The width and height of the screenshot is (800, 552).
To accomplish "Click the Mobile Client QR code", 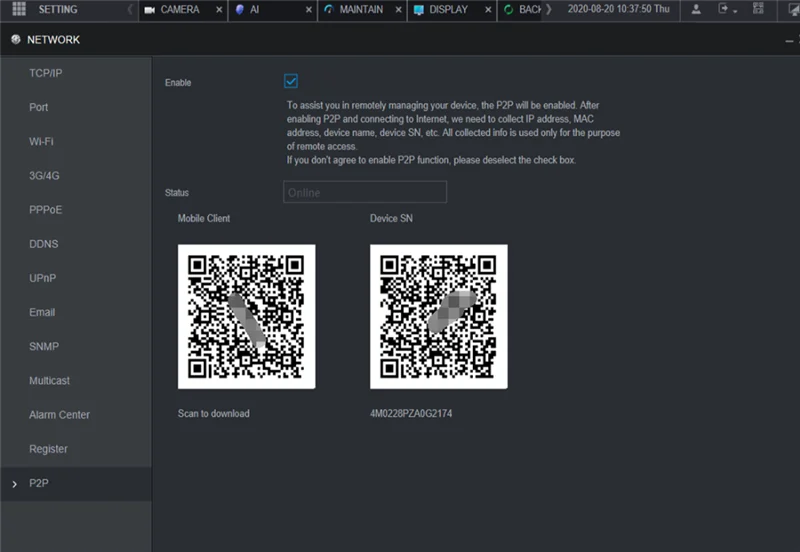I will (x=246, y=316).
